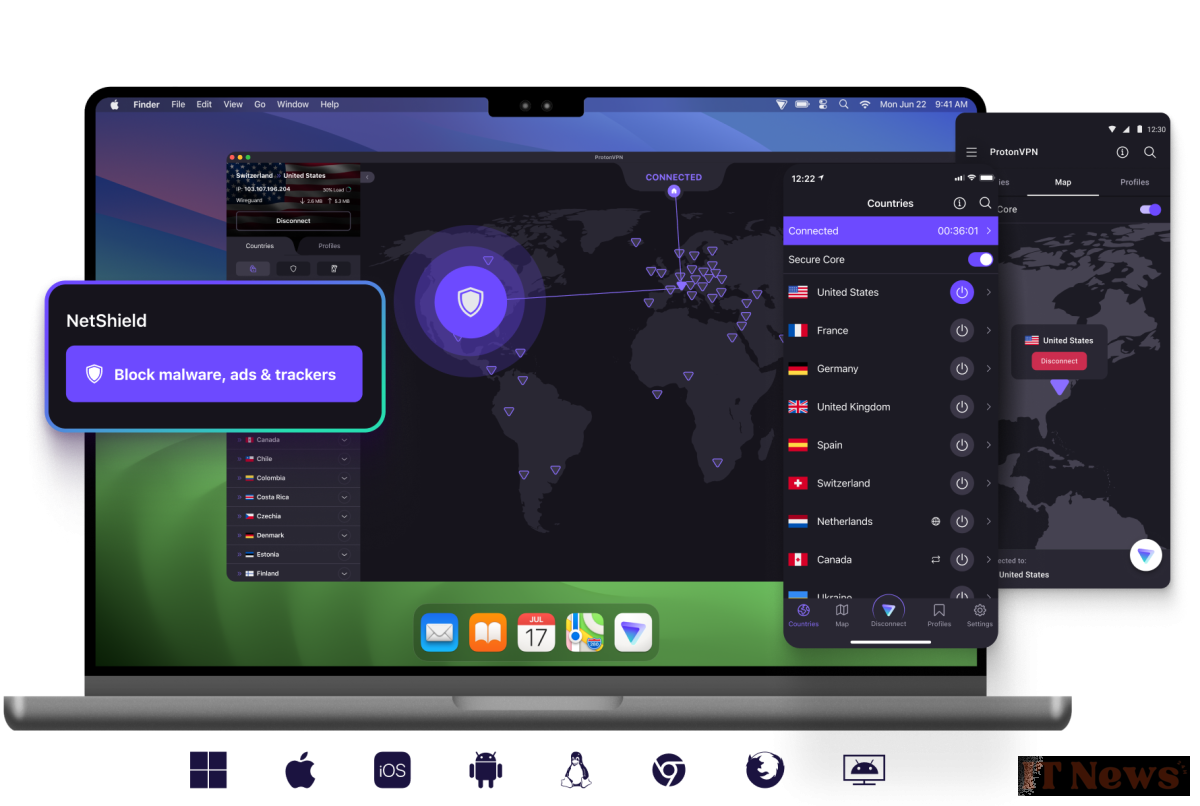Open Spotlight search in the macOS menu bar
Screen dimensions: 1200x806
[x=843, y=104]
